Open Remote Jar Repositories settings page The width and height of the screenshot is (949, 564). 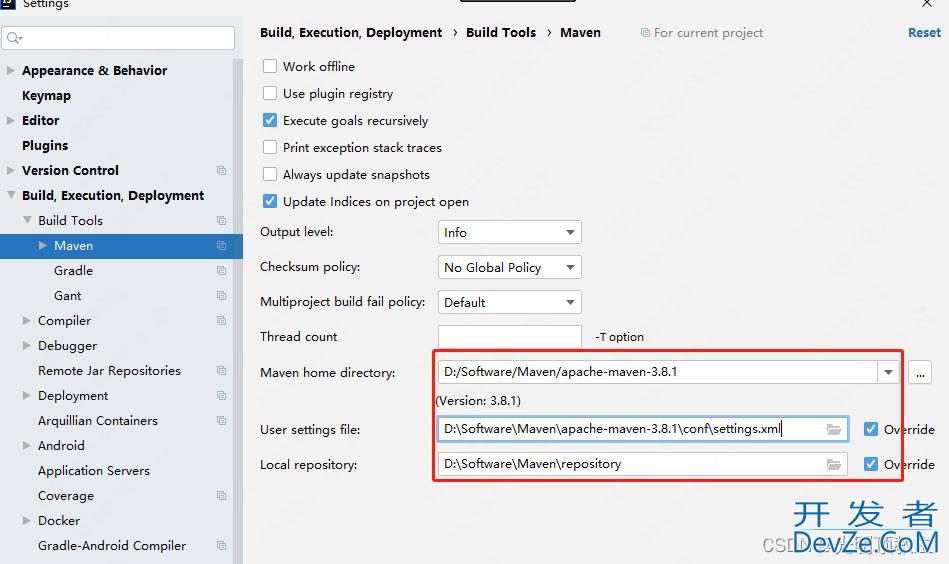click(x=110, y=370)
